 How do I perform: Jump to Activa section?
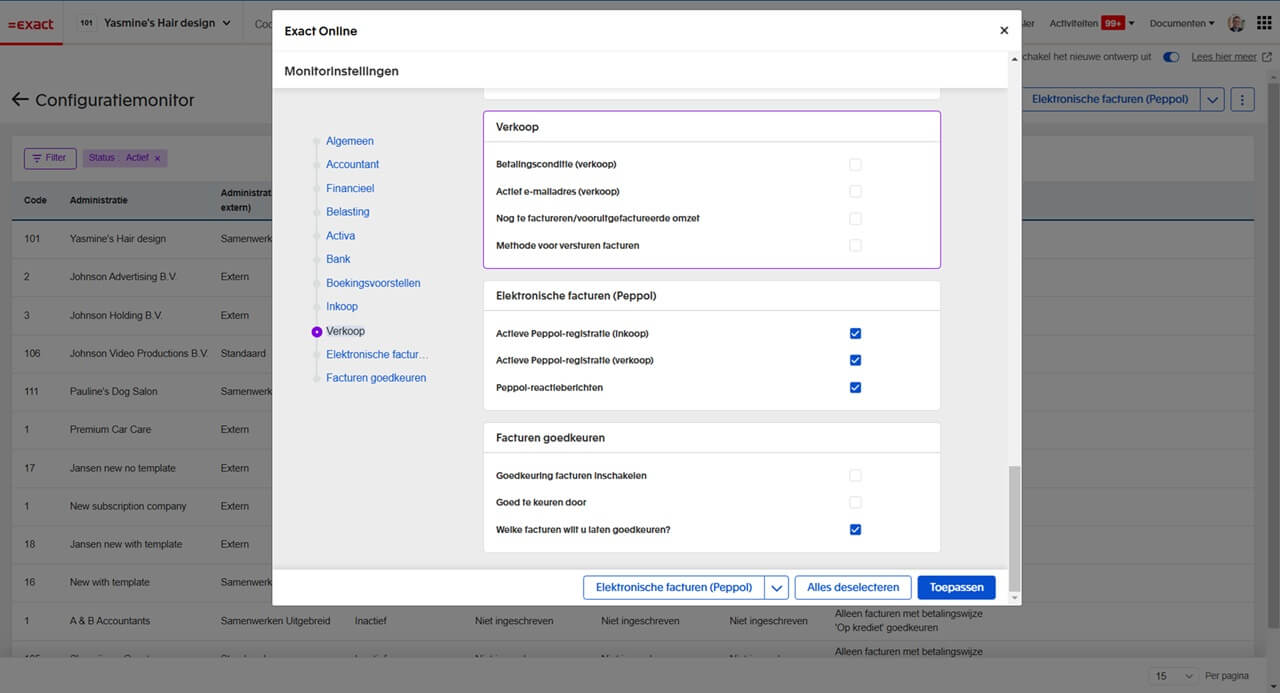[341, 236]
